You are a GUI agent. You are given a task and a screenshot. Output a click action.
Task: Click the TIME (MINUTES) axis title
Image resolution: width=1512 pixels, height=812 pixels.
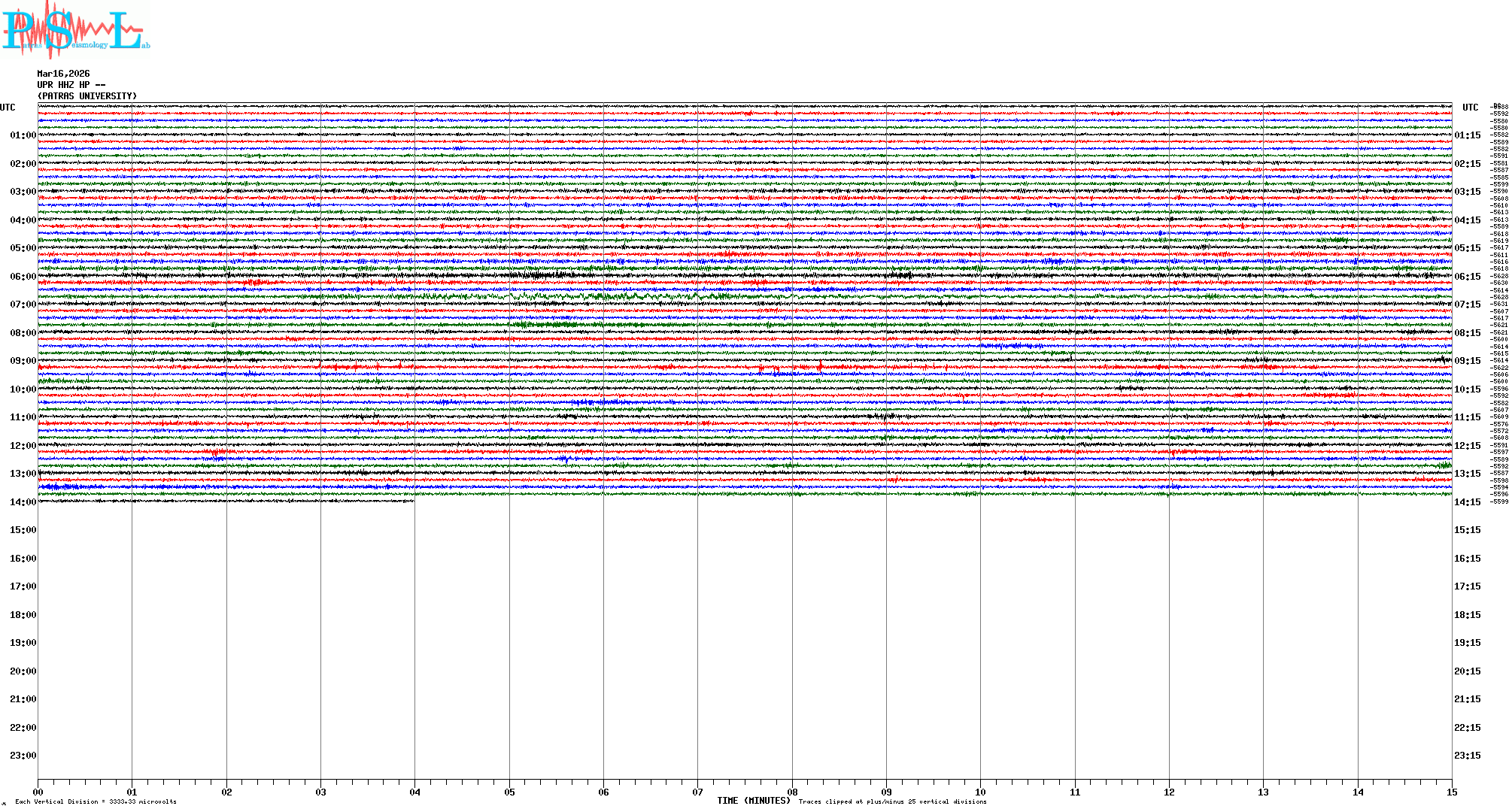coord(753,801)
